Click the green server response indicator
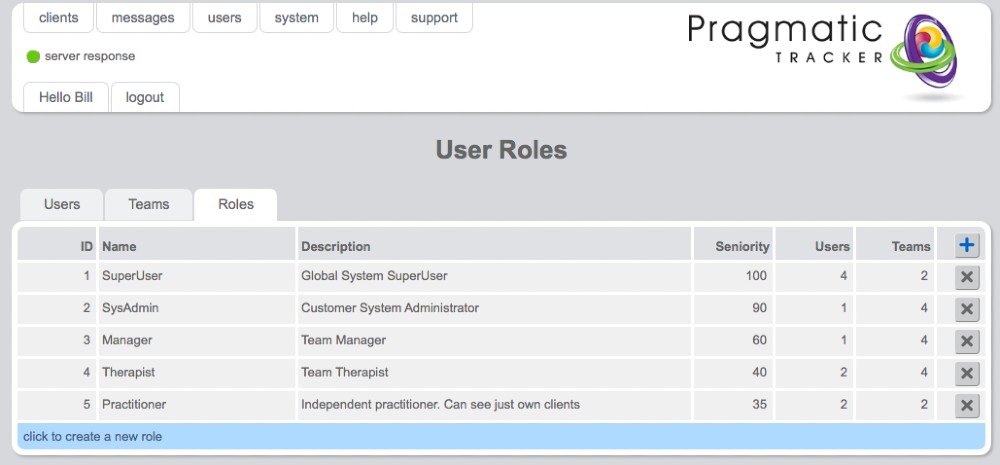 [x=33, y=57]
